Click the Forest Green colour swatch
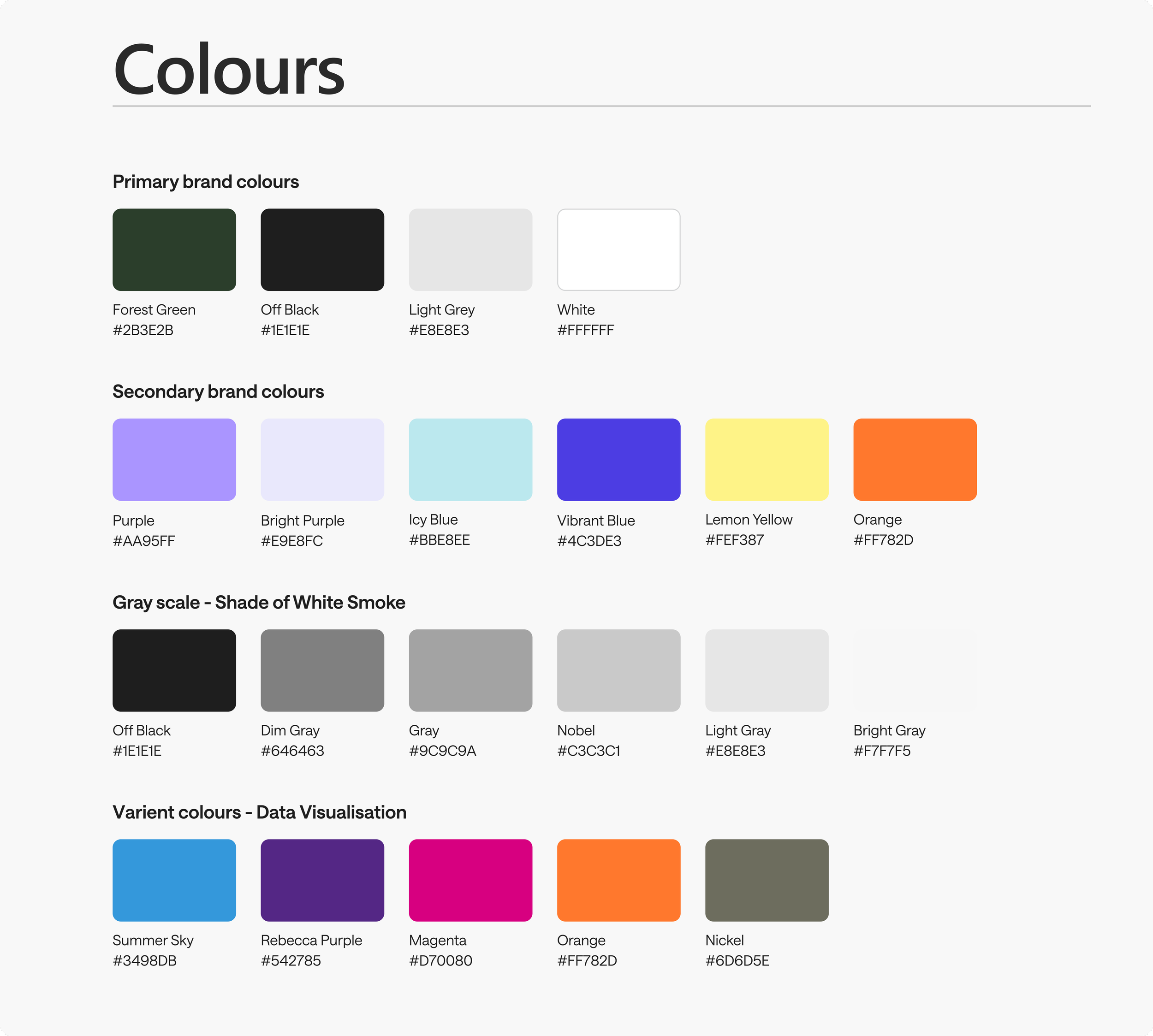Viewport: 1153px width, 1036px height. [x=174, y=249]
